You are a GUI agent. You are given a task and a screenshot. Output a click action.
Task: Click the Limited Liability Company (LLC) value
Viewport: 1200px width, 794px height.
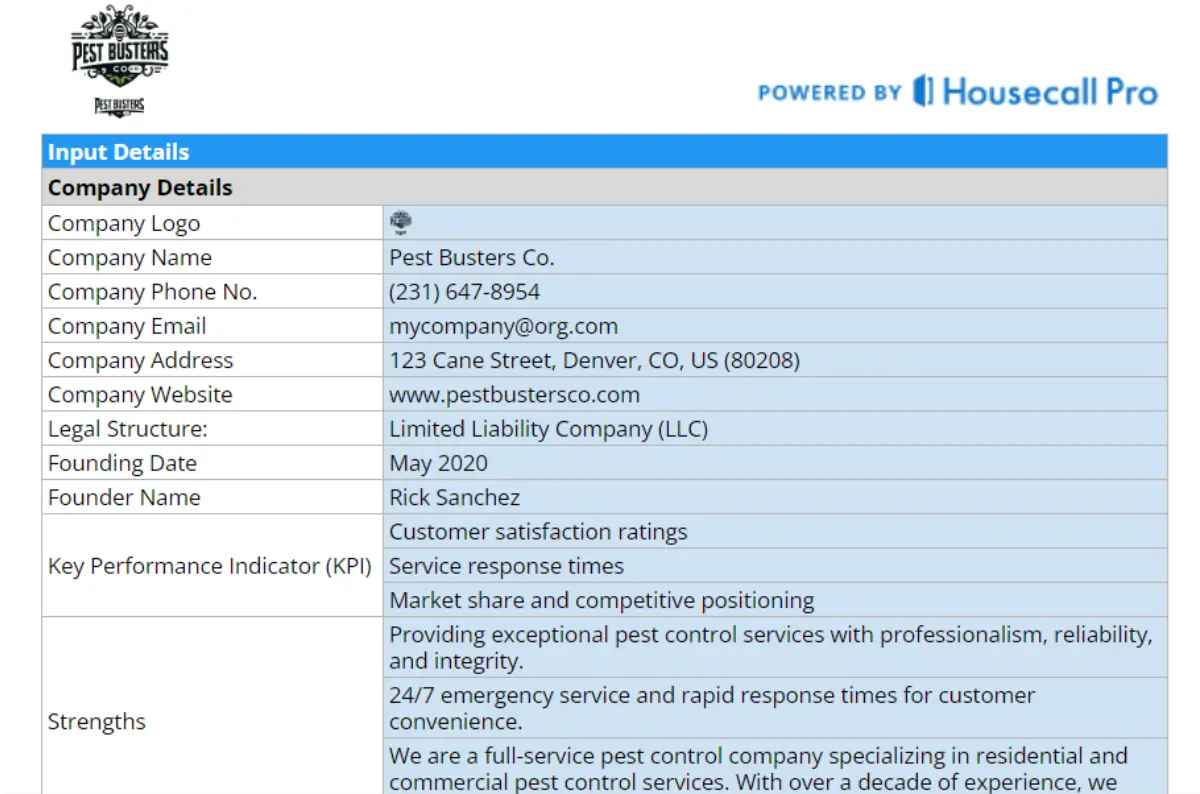(x=548, y=429)
